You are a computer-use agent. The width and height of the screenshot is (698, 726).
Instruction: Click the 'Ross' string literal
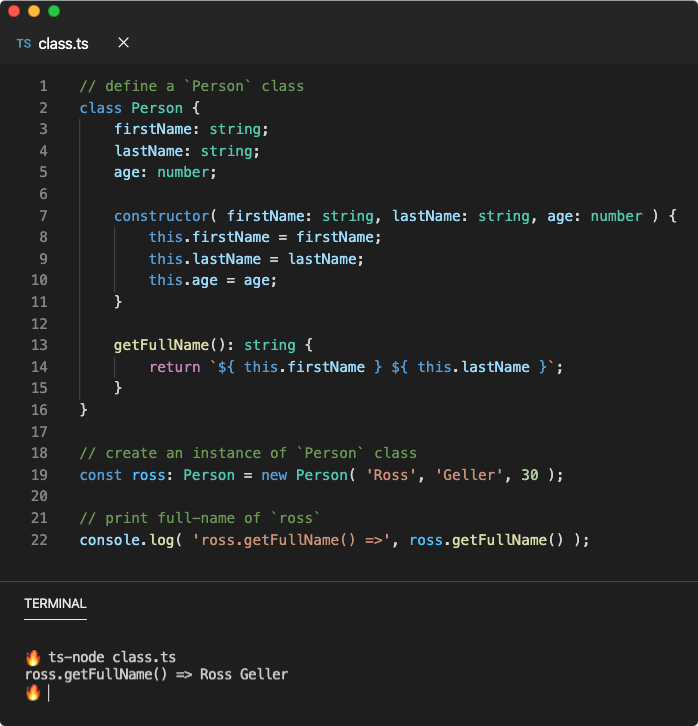pos(391,475)
